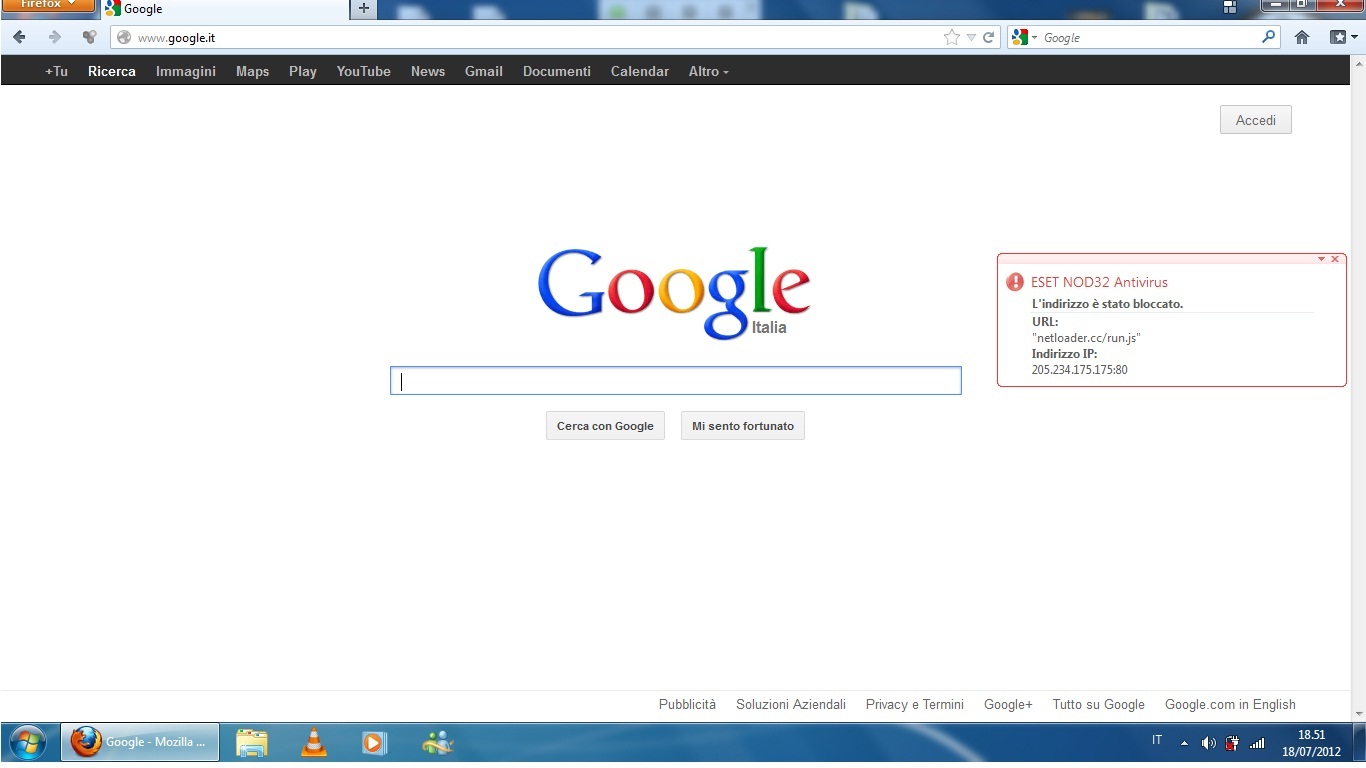This screenshot has width=1366, height=768.
Task: Click the Accedi sign-in button
Action: pyautogui.click(x=1256, y=120)
